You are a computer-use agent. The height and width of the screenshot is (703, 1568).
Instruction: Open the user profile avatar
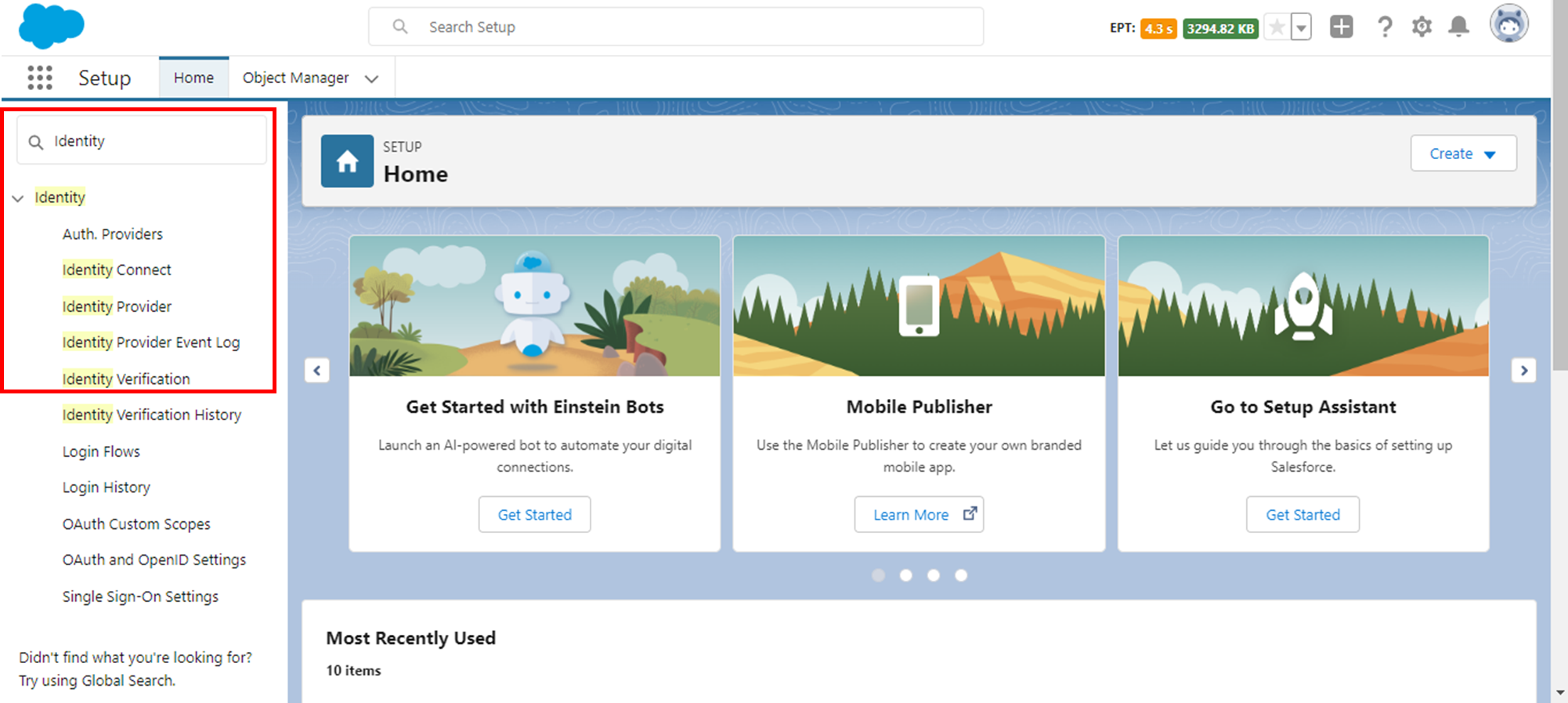(x=1509, y=24)
